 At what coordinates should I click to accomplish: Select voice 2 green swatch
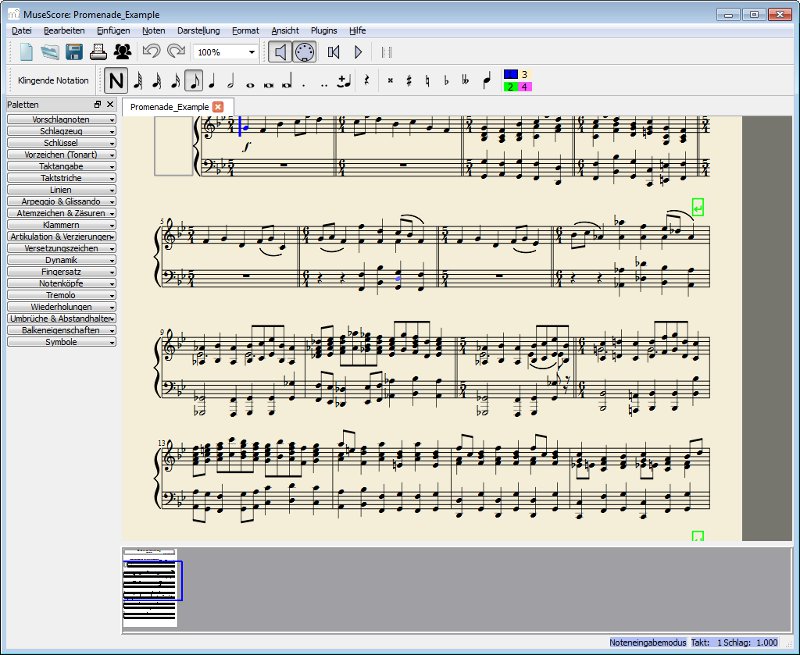coord(511,87)
